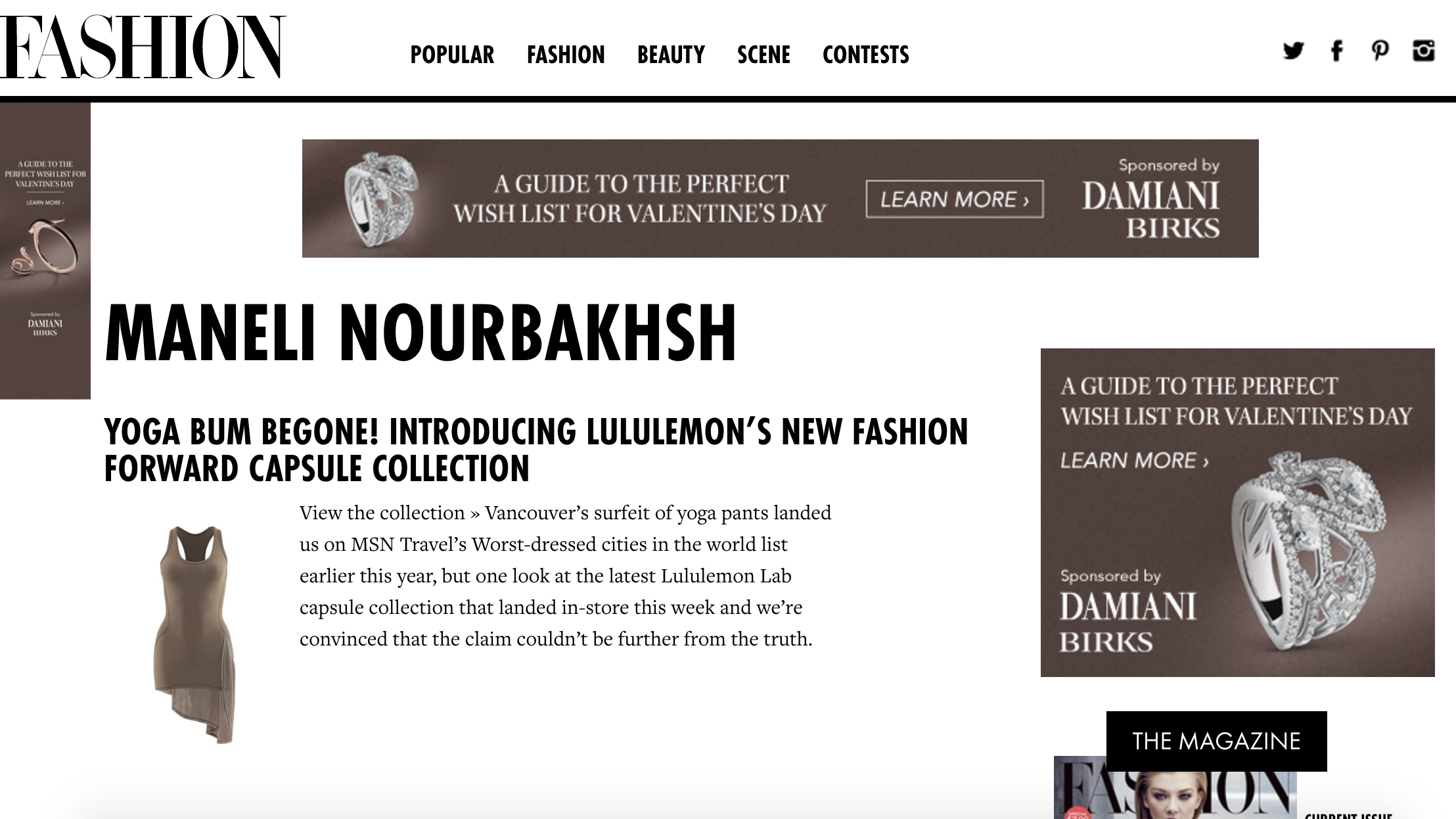The image size is (1456, 819).
Task: Open the Fashion navigation item
Action: click(566, 55)
